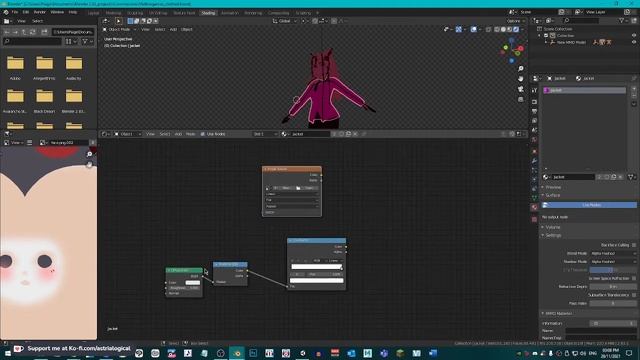
Task: Open the node editor Node menu
Action: tap(190, 134)
